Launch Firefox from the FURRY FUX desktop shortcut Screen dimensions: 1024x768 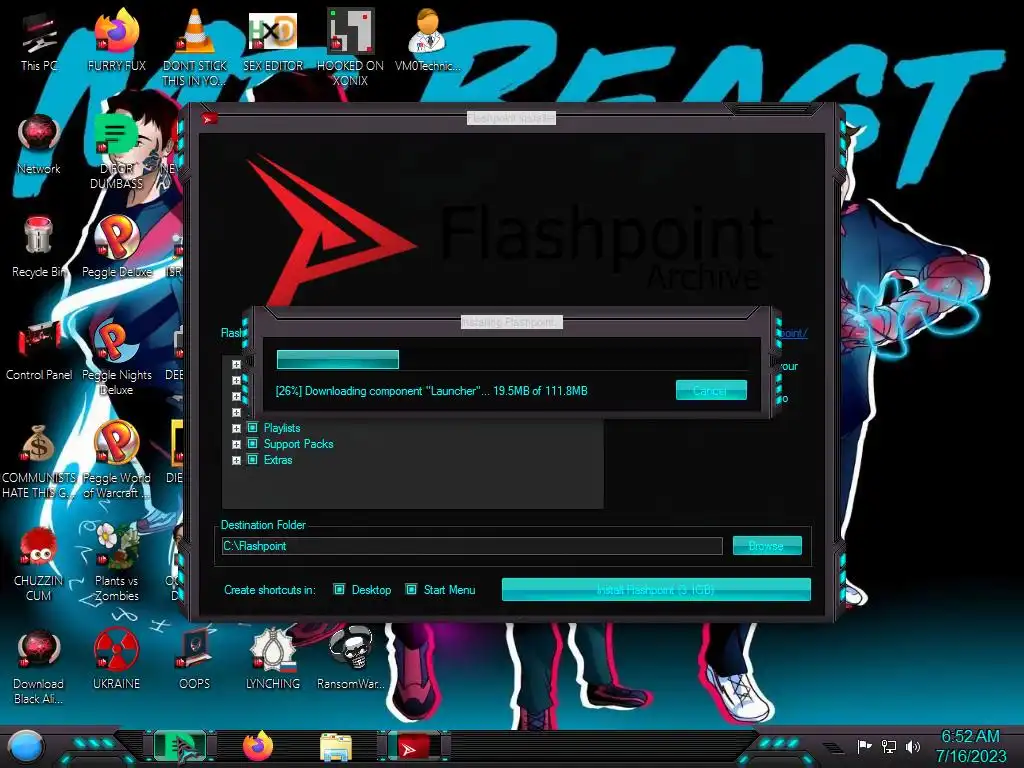point(116,40)
